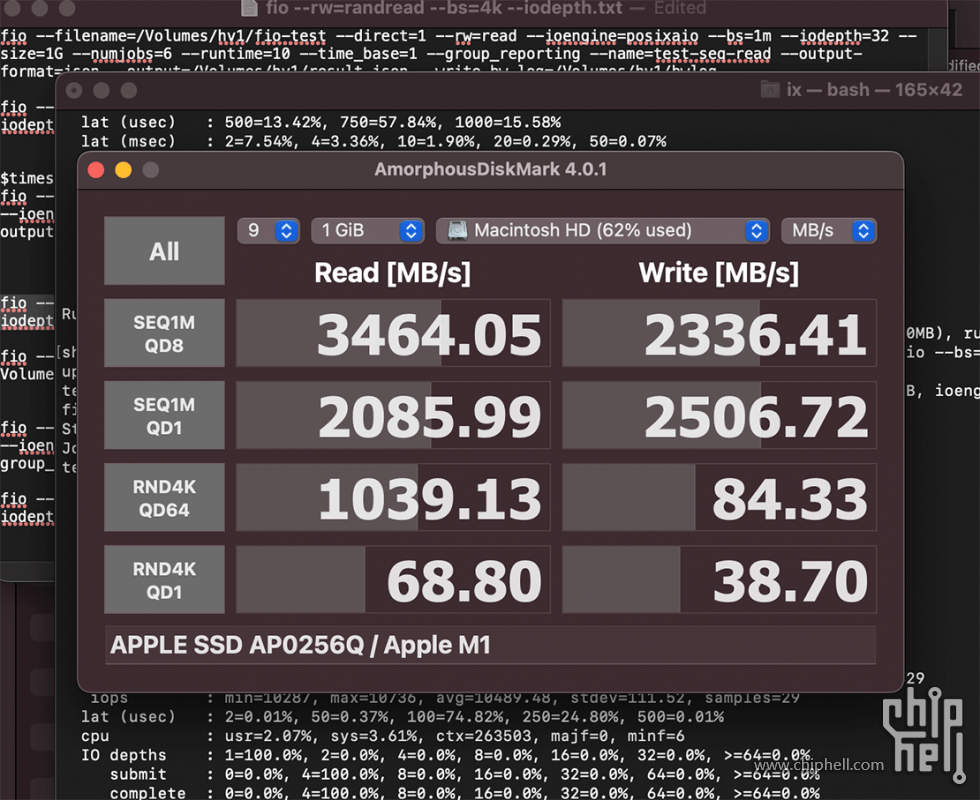
Task: Click the Read [MB/s] column header
Action: [392, 273]
